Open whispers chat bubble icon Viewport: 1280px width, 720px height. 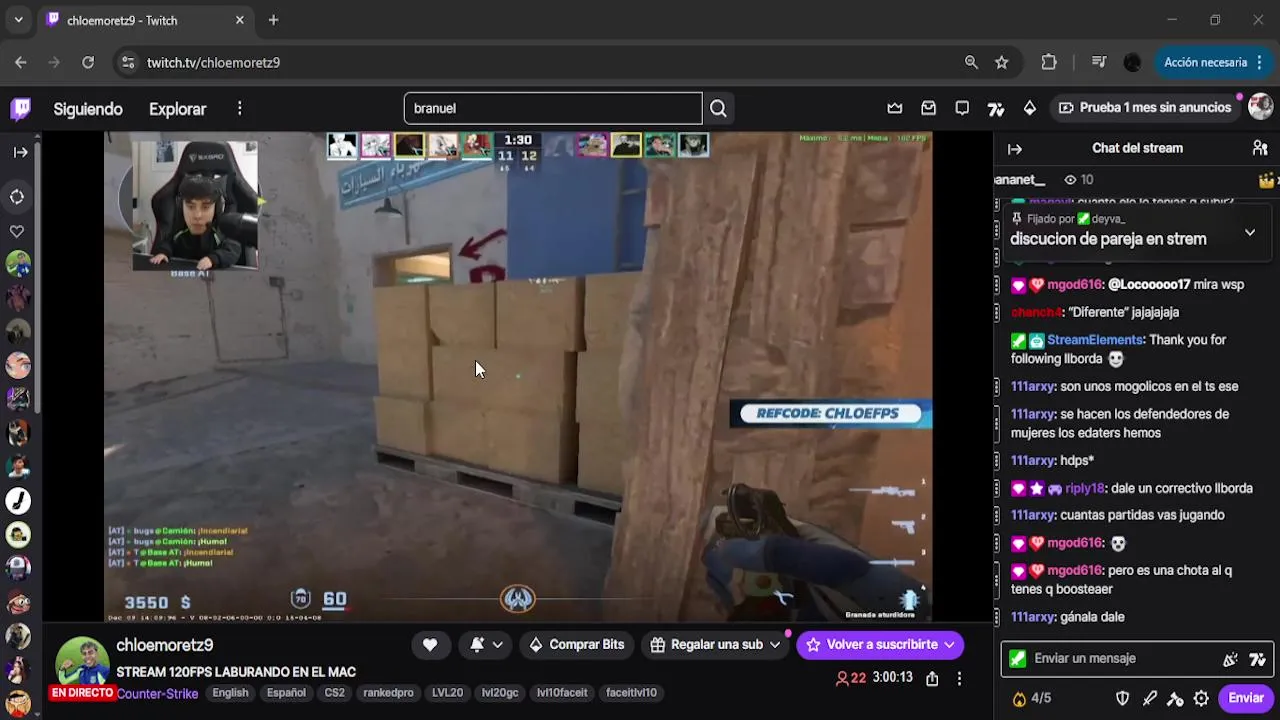[x=962, y=108]
